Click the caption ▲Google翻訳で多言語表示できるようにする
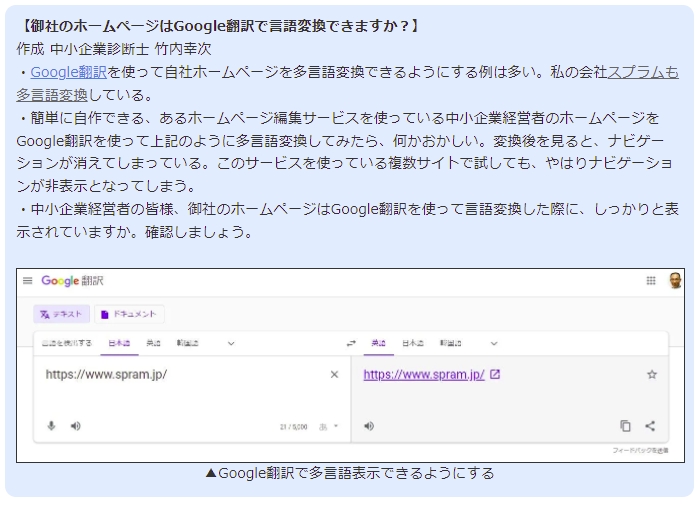 point(350,473)
